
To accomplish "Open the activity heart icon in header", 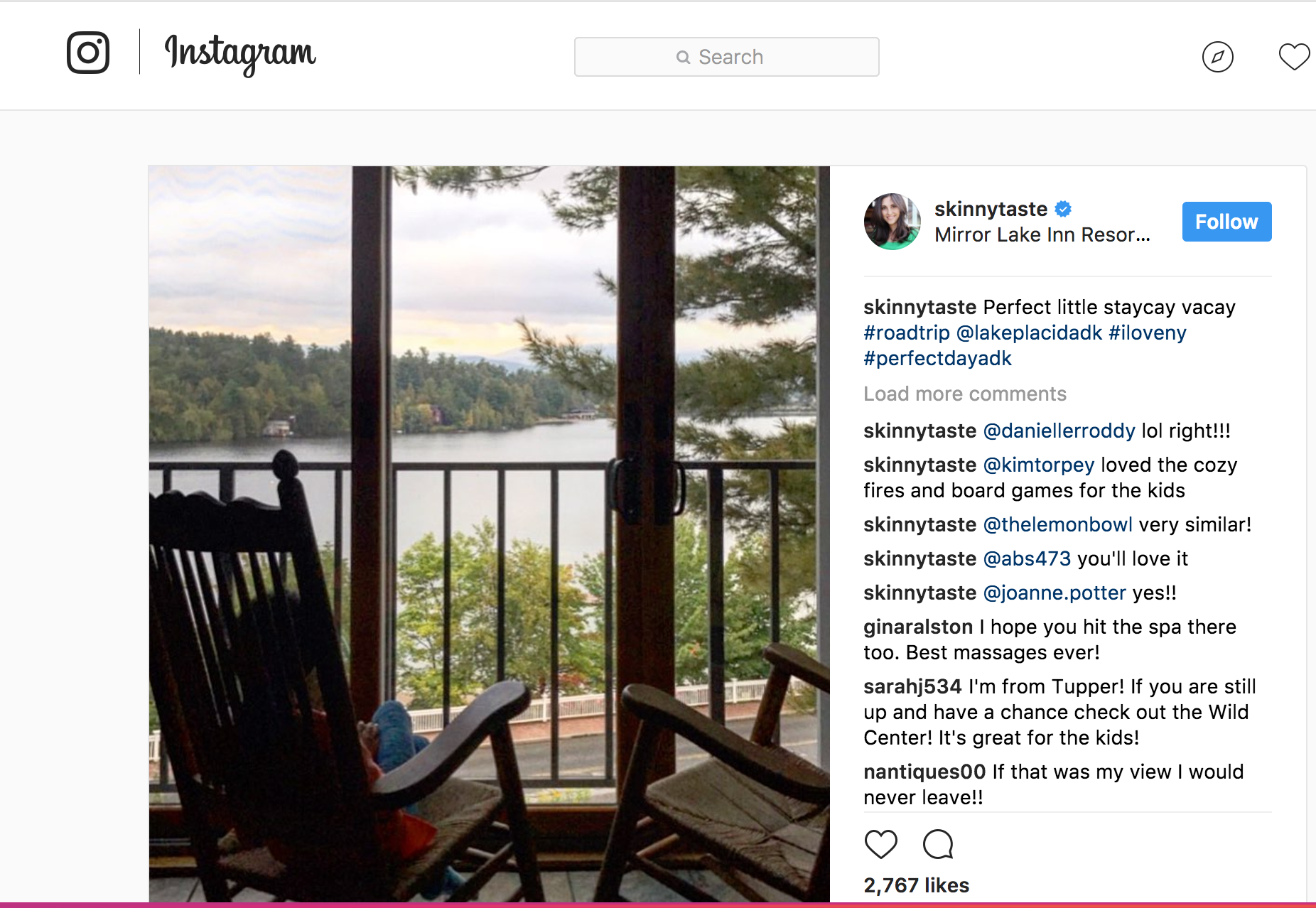I will (x=1294, y=57).
